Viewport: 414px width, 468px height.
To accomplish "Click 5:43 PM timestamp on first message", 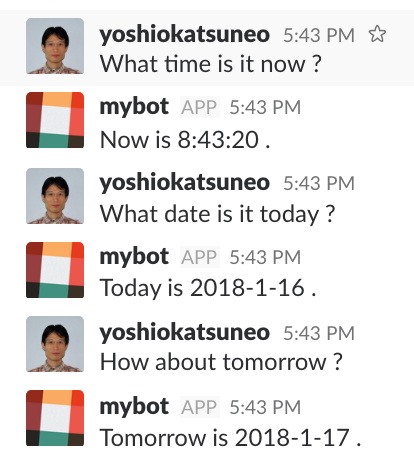I will [319, 35].
